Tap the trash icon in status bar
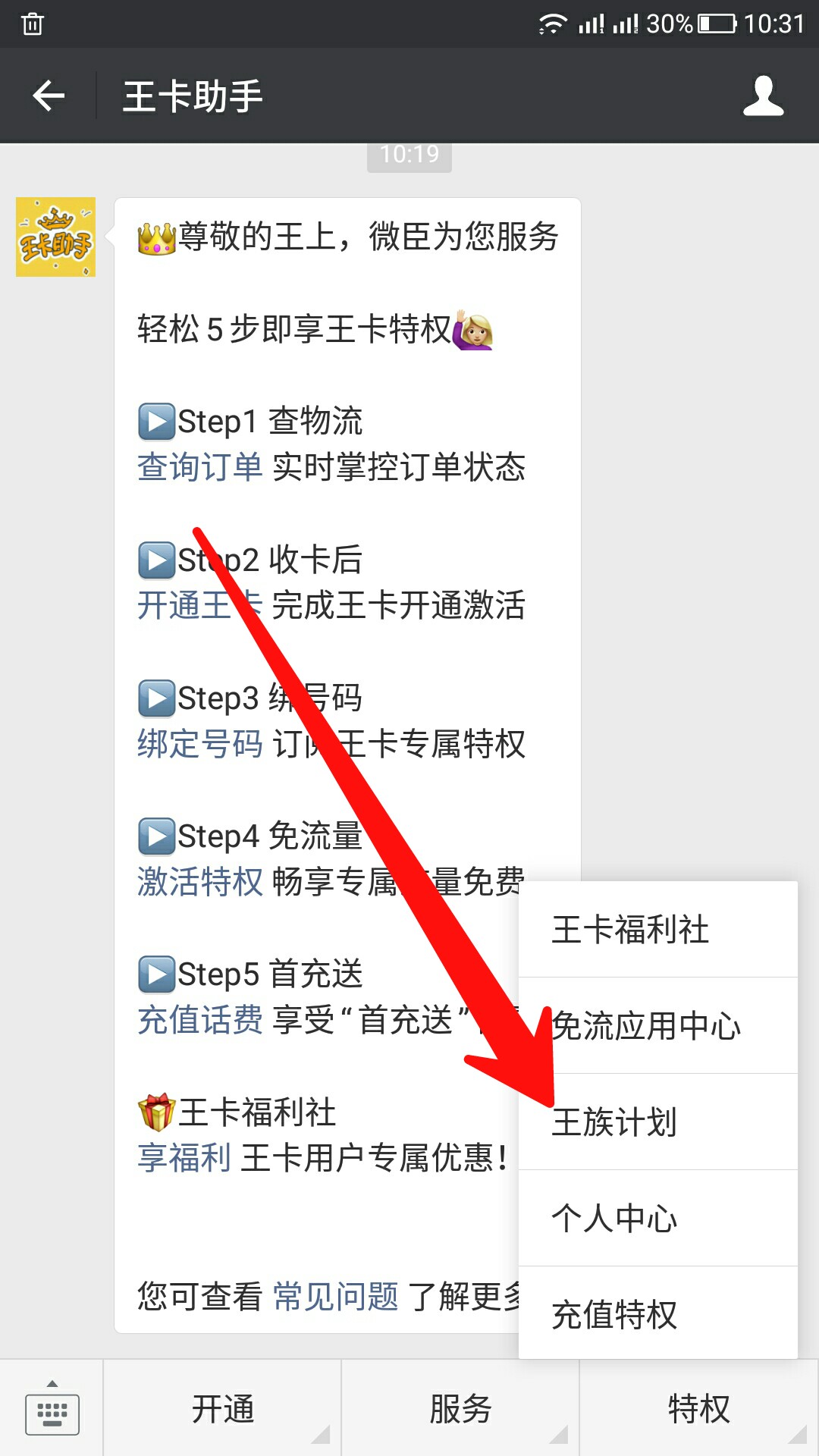This screenshot has height=1456, width=819. tap(33, 24)
